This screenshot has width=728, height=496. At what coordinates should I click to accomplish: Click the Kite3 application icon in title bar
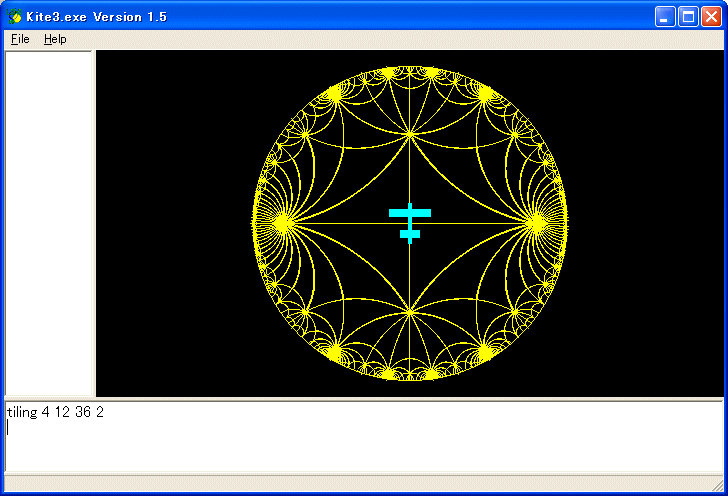[x=14, y=16]
